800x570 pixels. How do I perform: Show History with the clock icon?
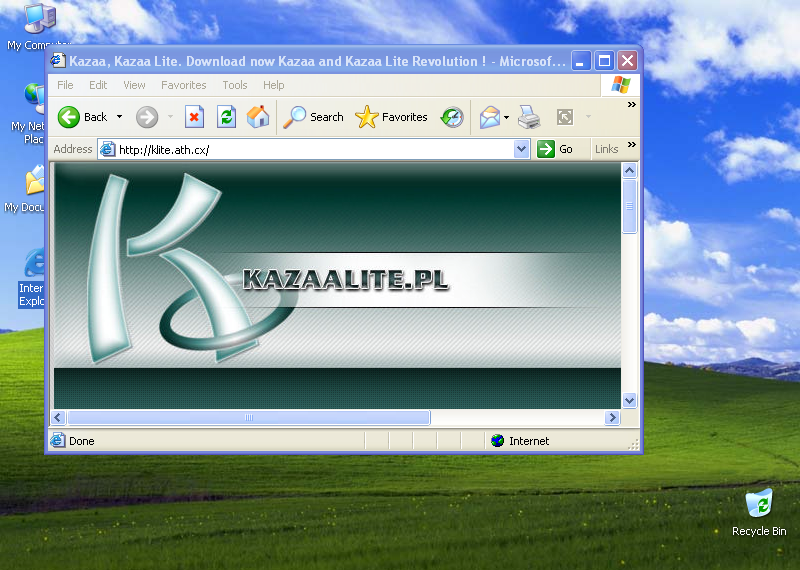click(x=452, y=117)
